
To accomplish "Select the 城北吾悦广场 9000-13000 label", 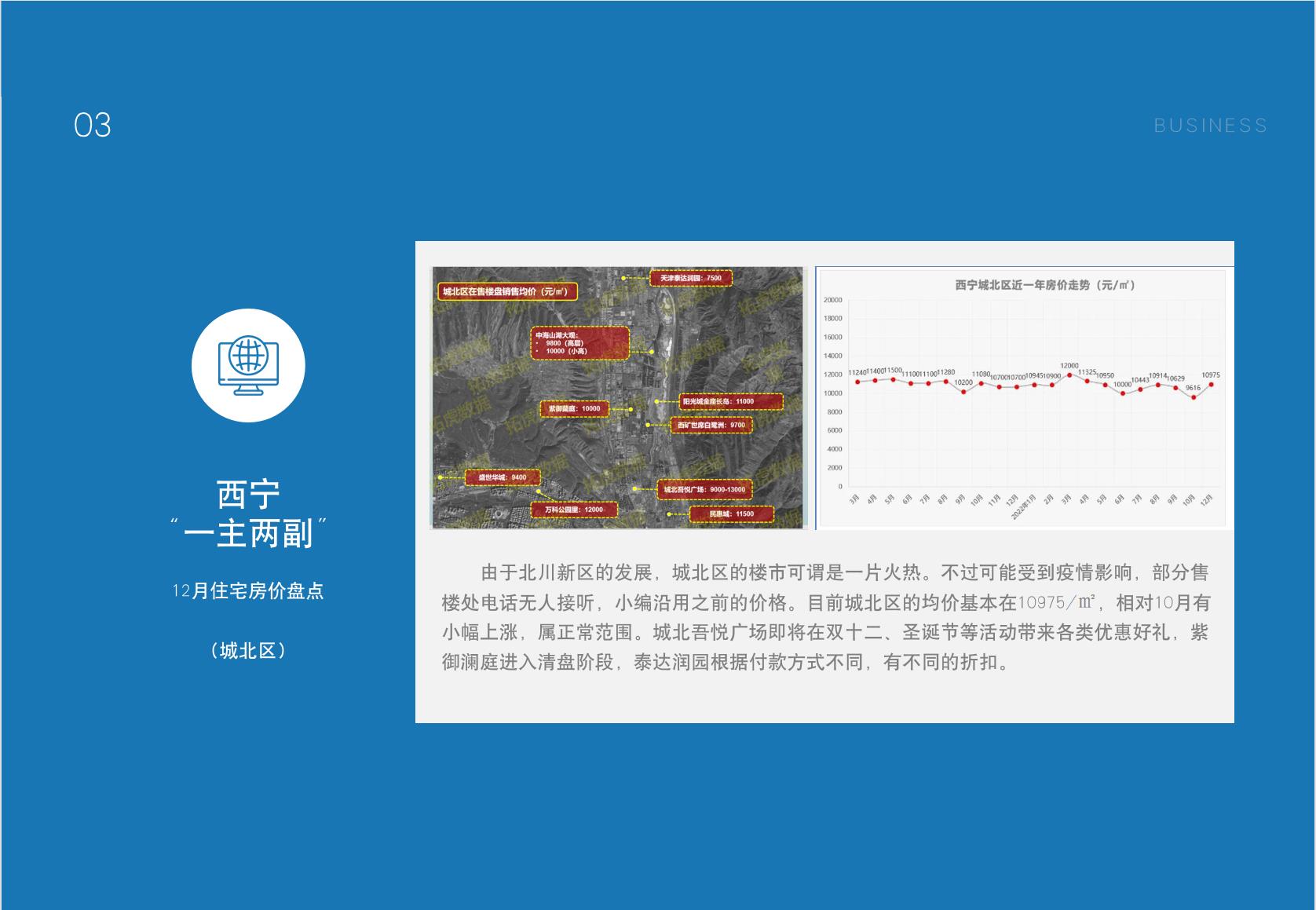I will (704, 489).
